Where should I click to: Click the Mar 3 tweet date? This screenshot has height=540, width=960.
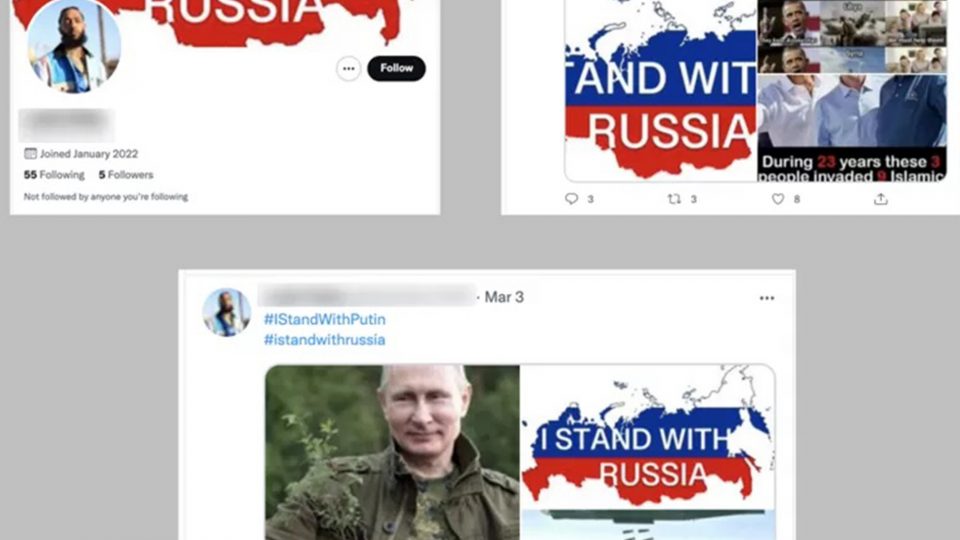click(504, 297)
